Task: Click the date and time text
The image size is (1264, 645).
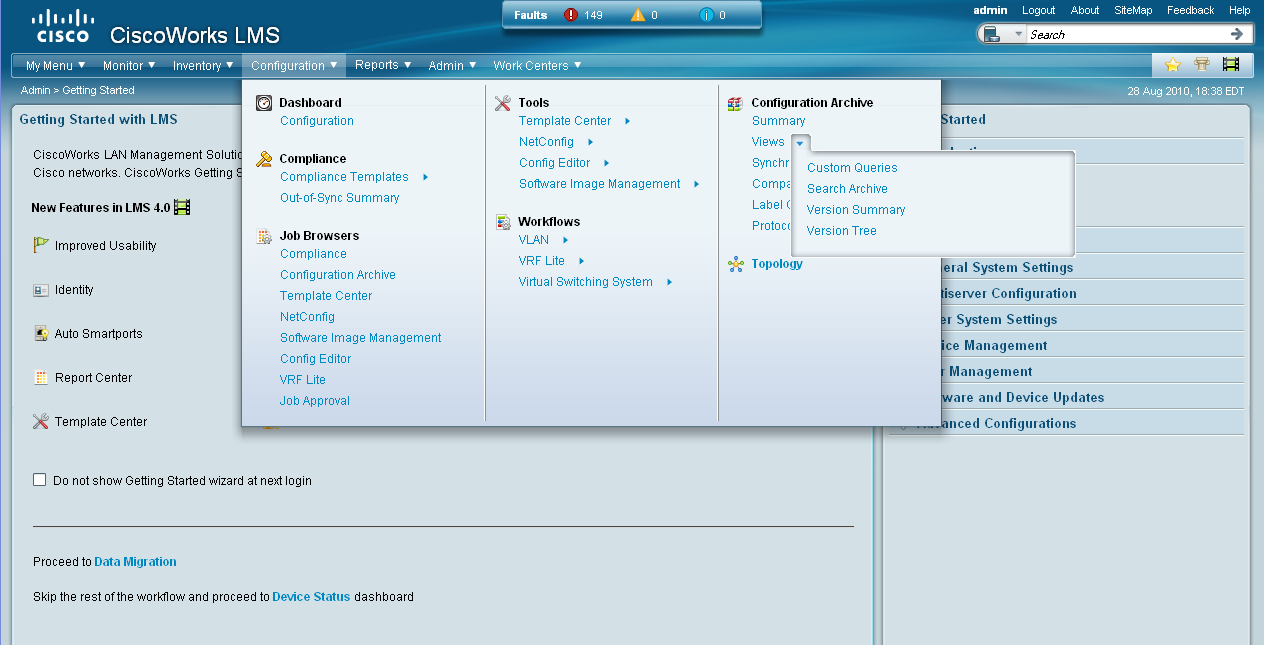Action: coord(1186,90)
